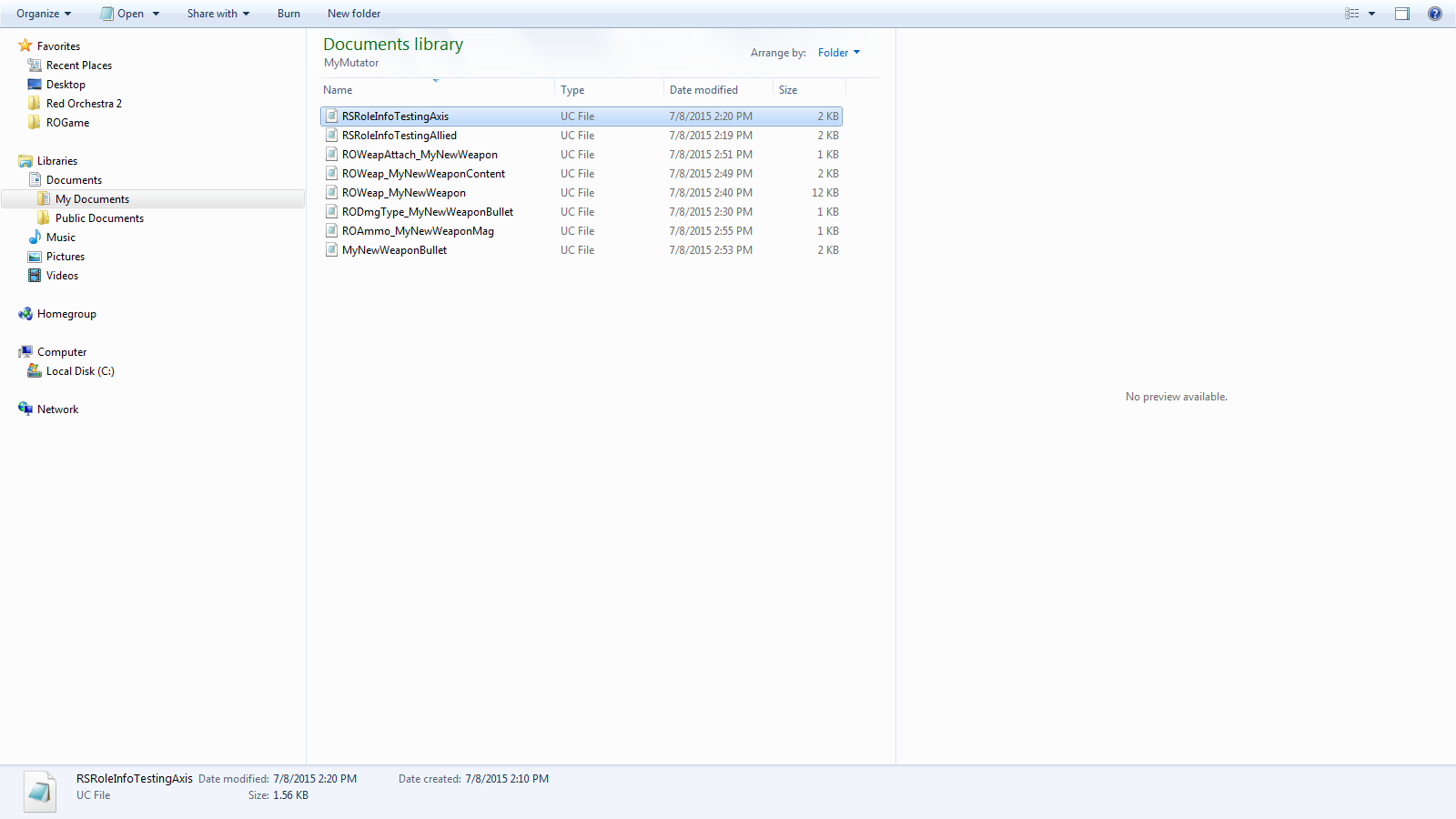Expand the view options dropdown arrow
Screen dimensions: 1456x819
tap(1371, 14)
